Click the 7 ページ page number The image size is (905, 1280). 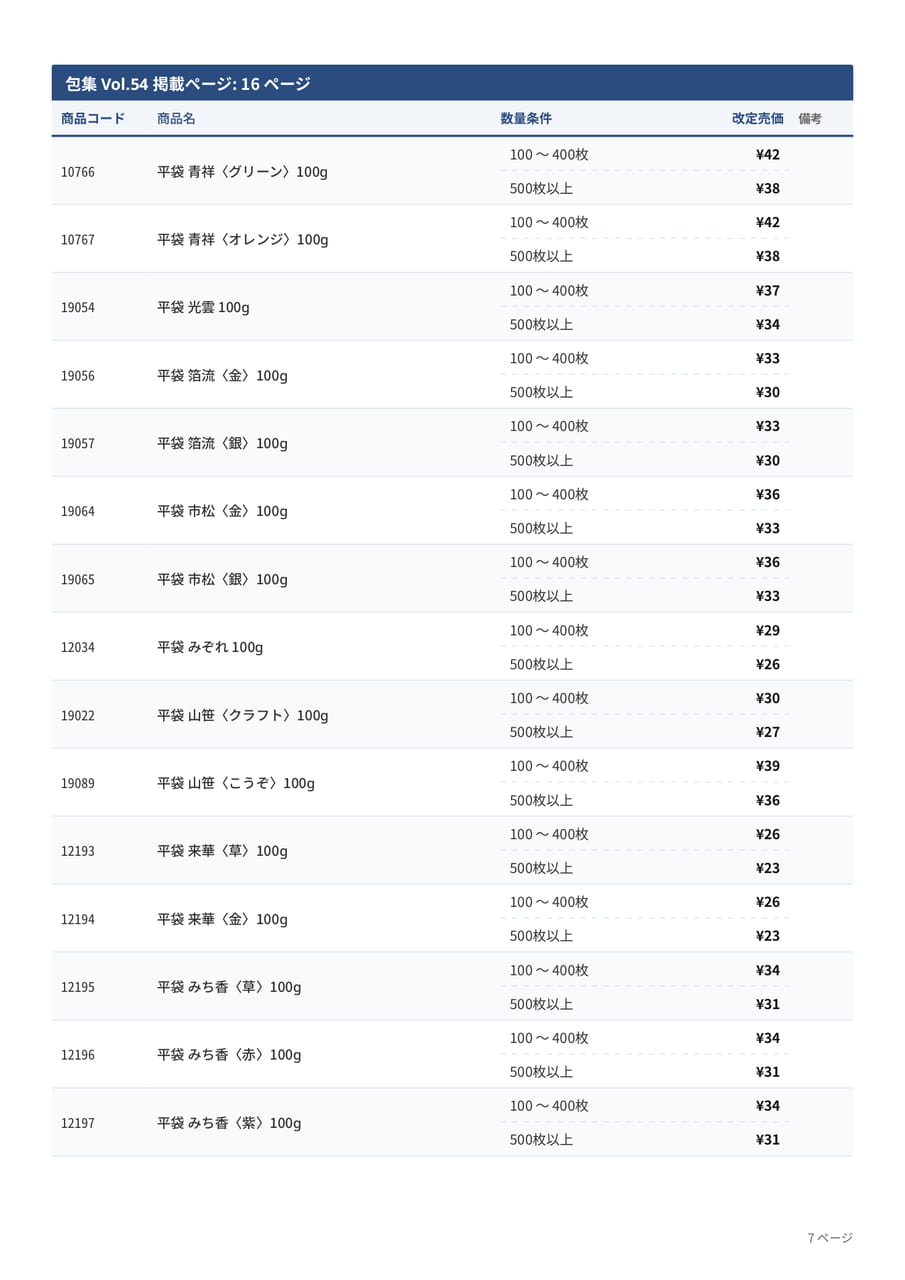(830, 1238)
